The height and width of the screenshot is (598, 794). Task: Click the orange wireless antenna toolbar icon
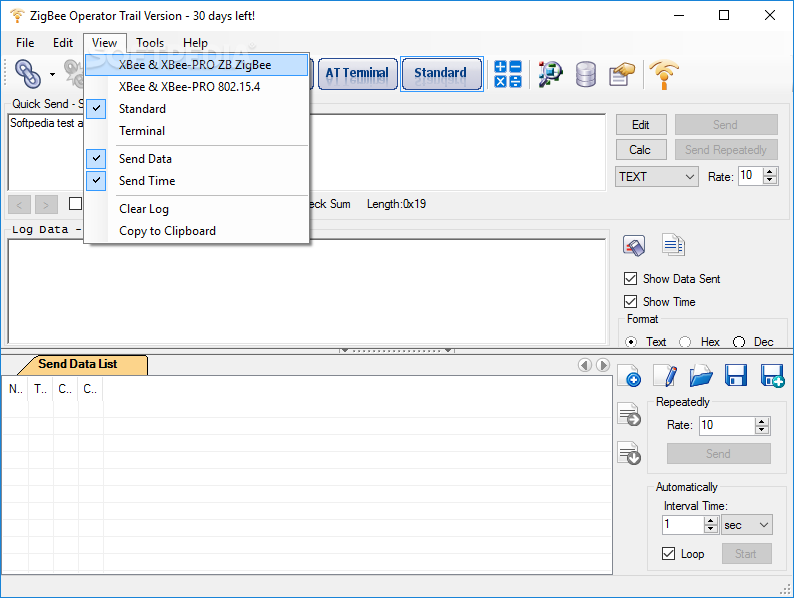664,74
